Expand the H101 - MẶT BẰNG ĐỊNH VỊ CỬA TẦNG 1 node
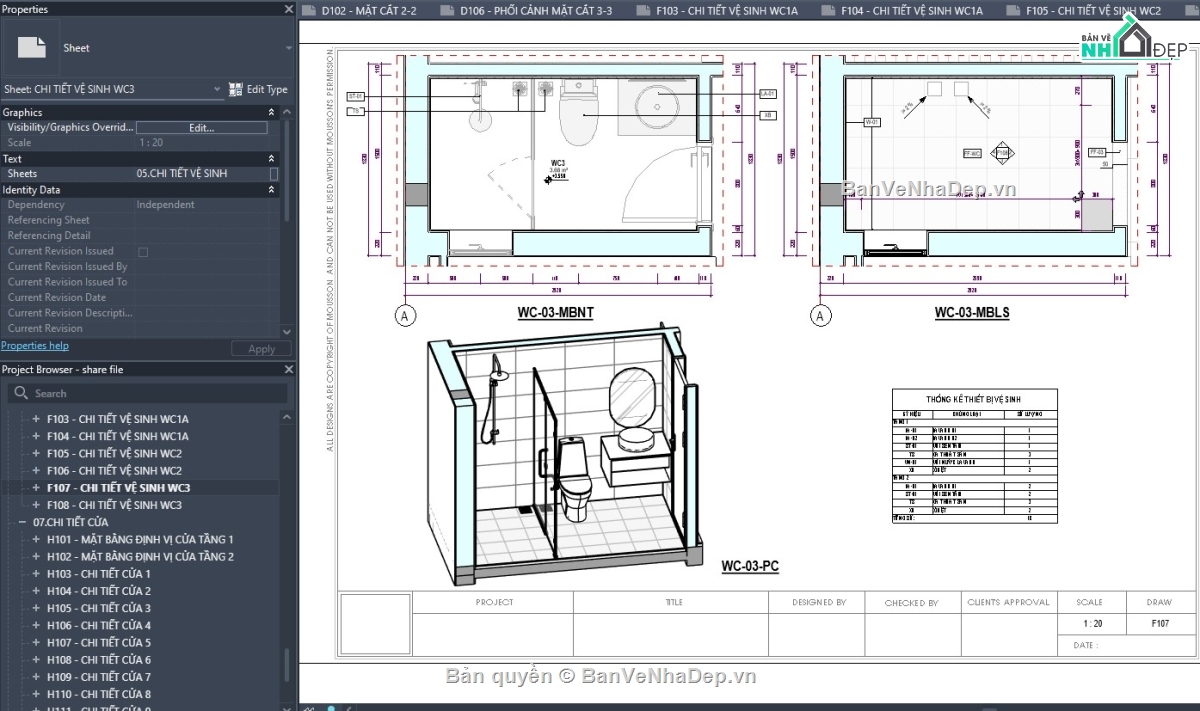This screenshot has height=711, width=1200. tap(37, 539)
